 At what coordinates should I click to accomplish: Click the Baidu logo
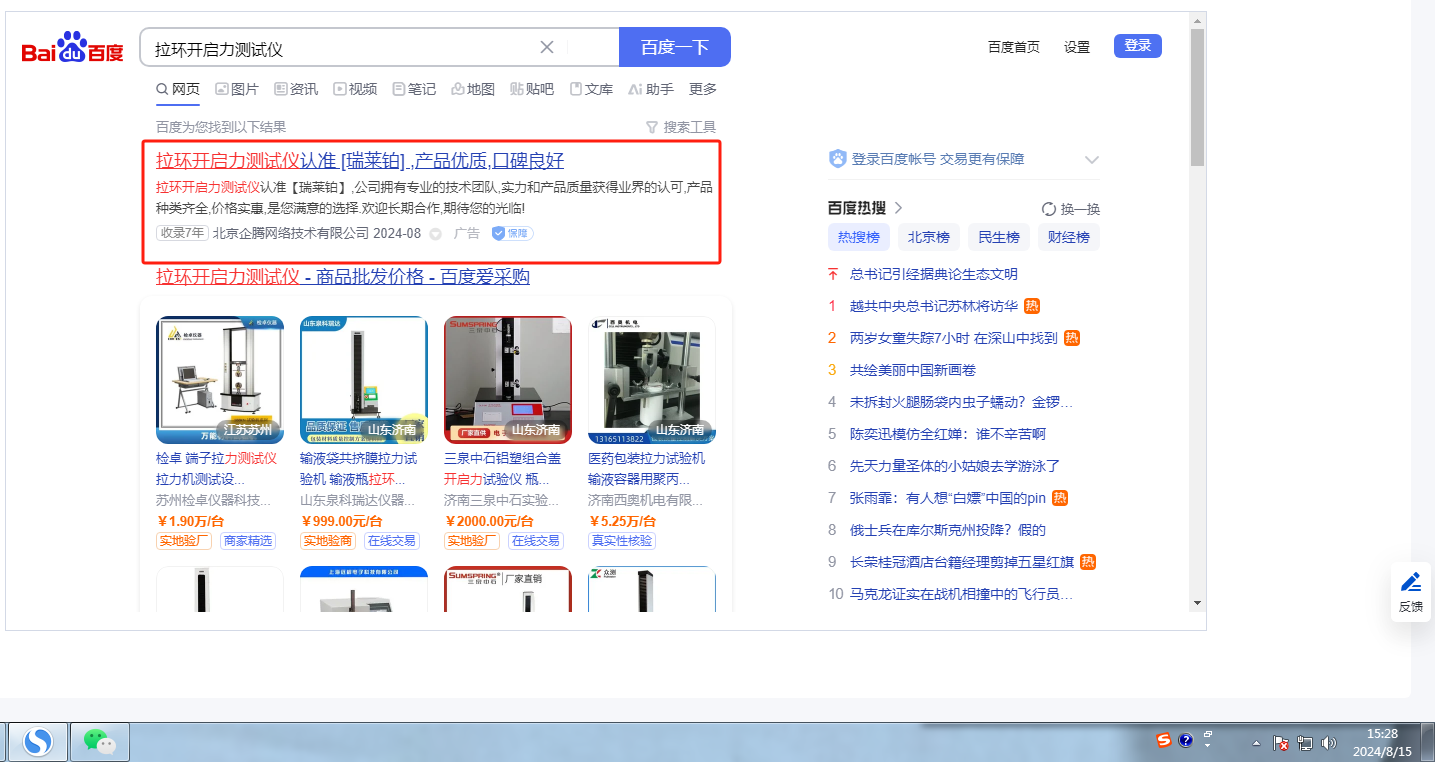(73, 48)
